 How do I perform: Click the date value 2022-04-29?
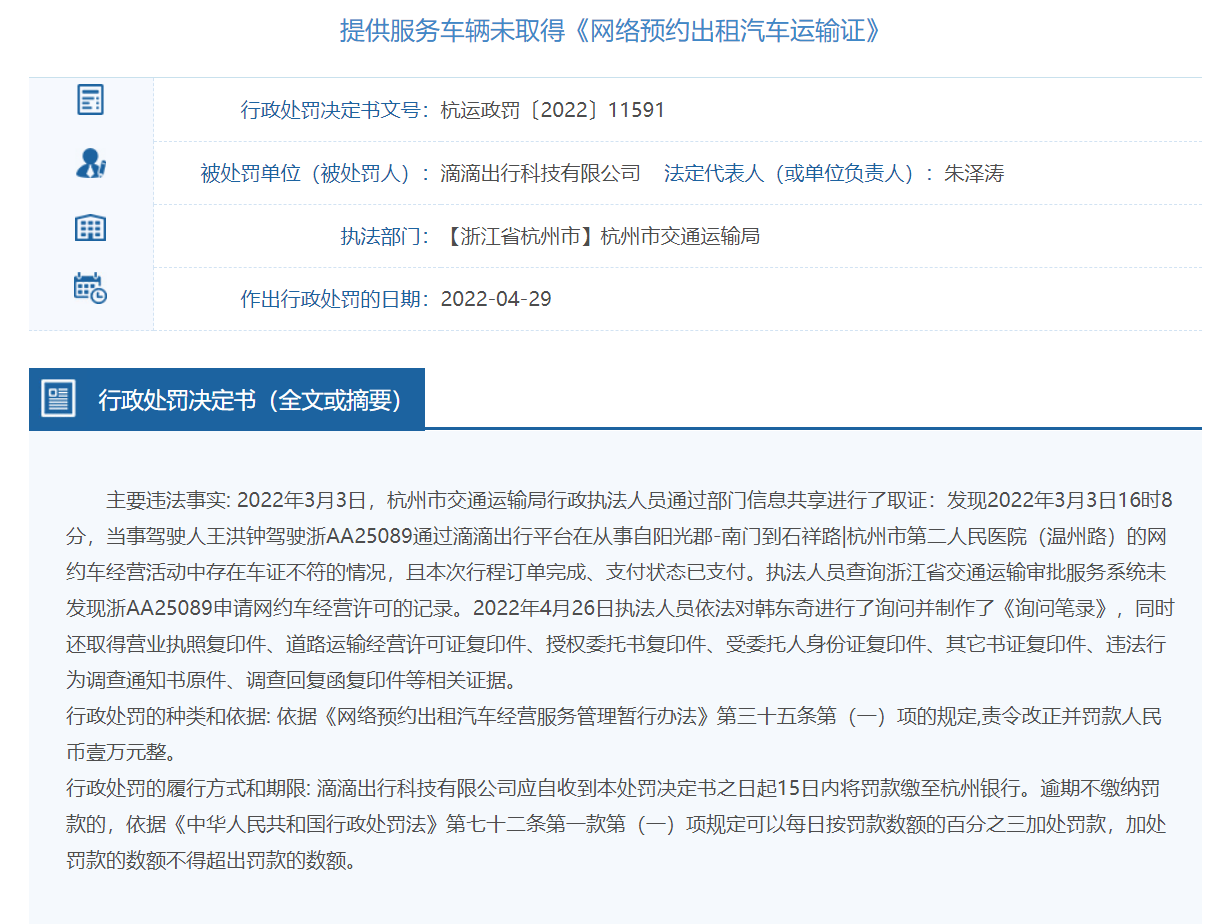click(x=496, y=299)
